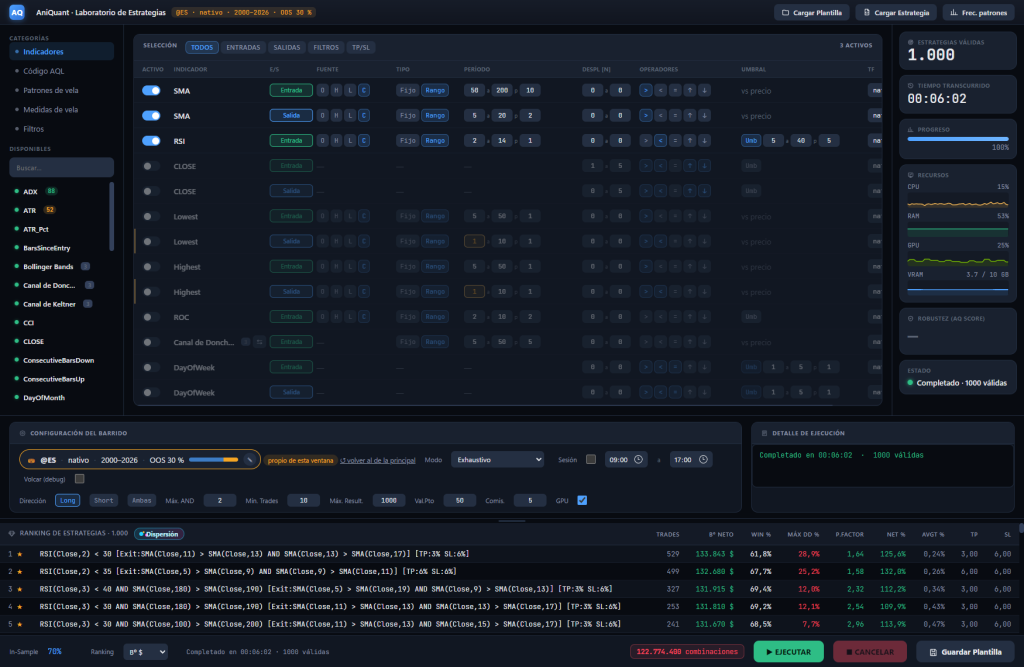Show only the ENTRADAS tab

click(x=243, y=47)
